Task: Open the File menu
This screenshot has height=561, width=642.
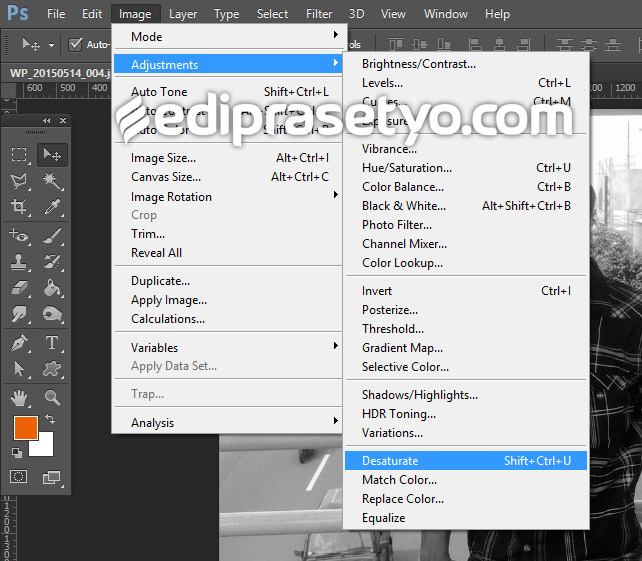Action: point(56,14)
